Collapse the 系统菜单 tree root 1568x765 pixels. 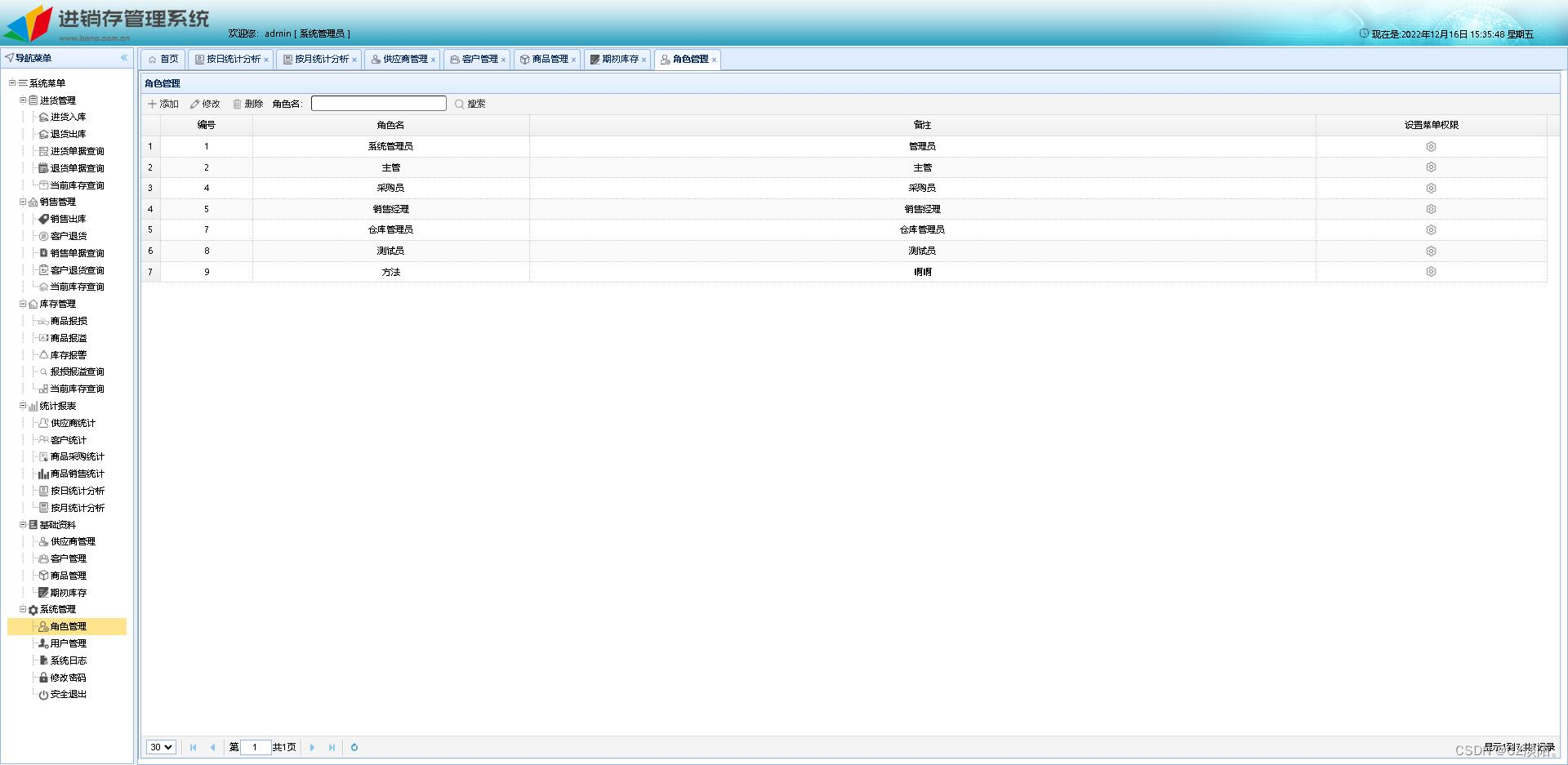coord(12,82)
